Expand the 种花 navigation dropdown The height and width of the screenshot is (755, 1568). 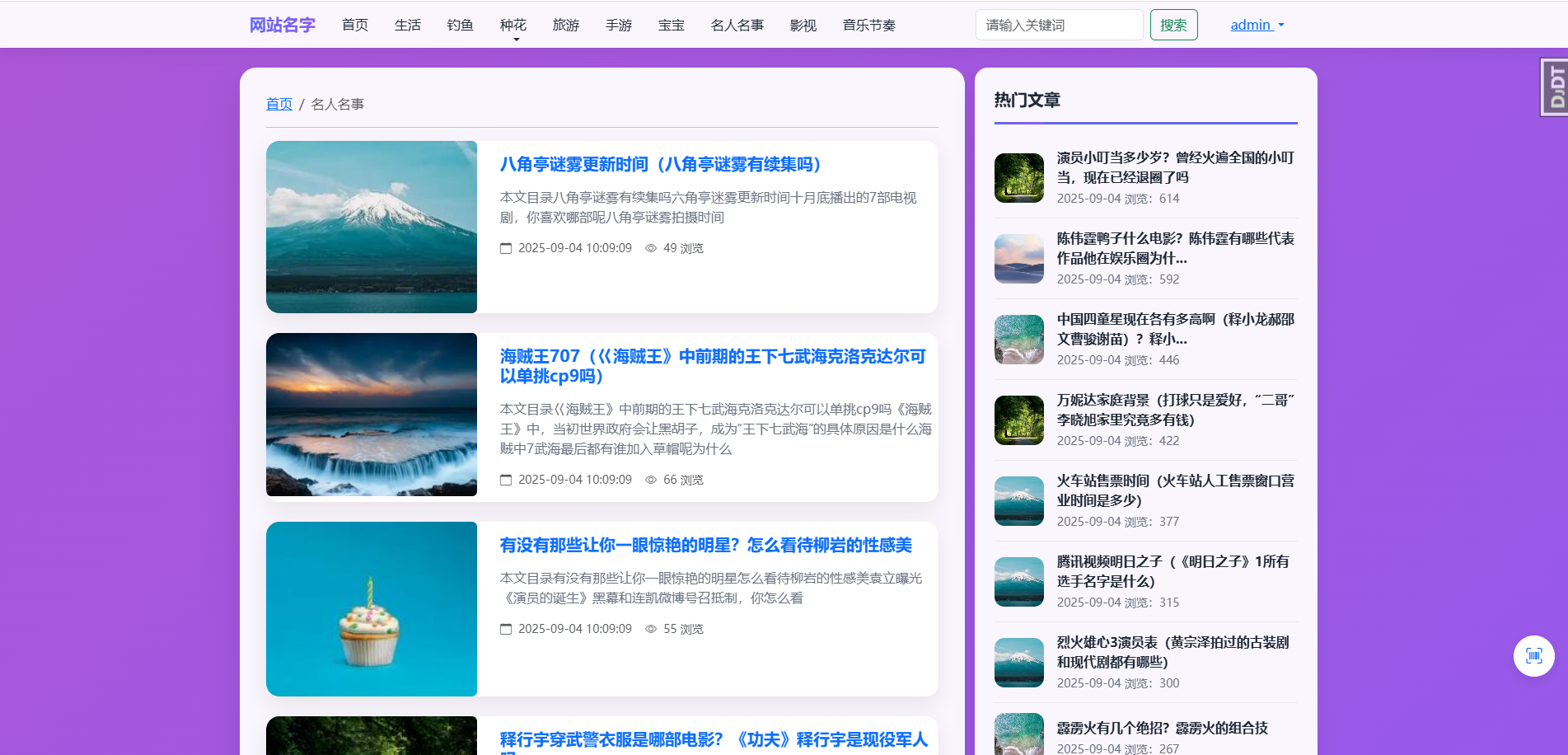pyautogui.click(x=513, y=25)
